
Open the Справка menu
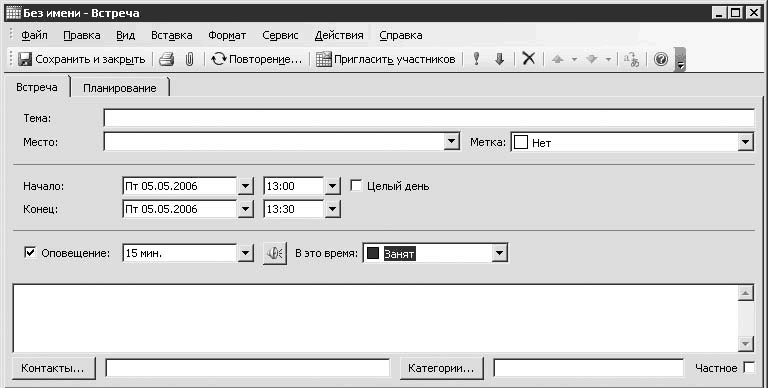coord(401,35)
